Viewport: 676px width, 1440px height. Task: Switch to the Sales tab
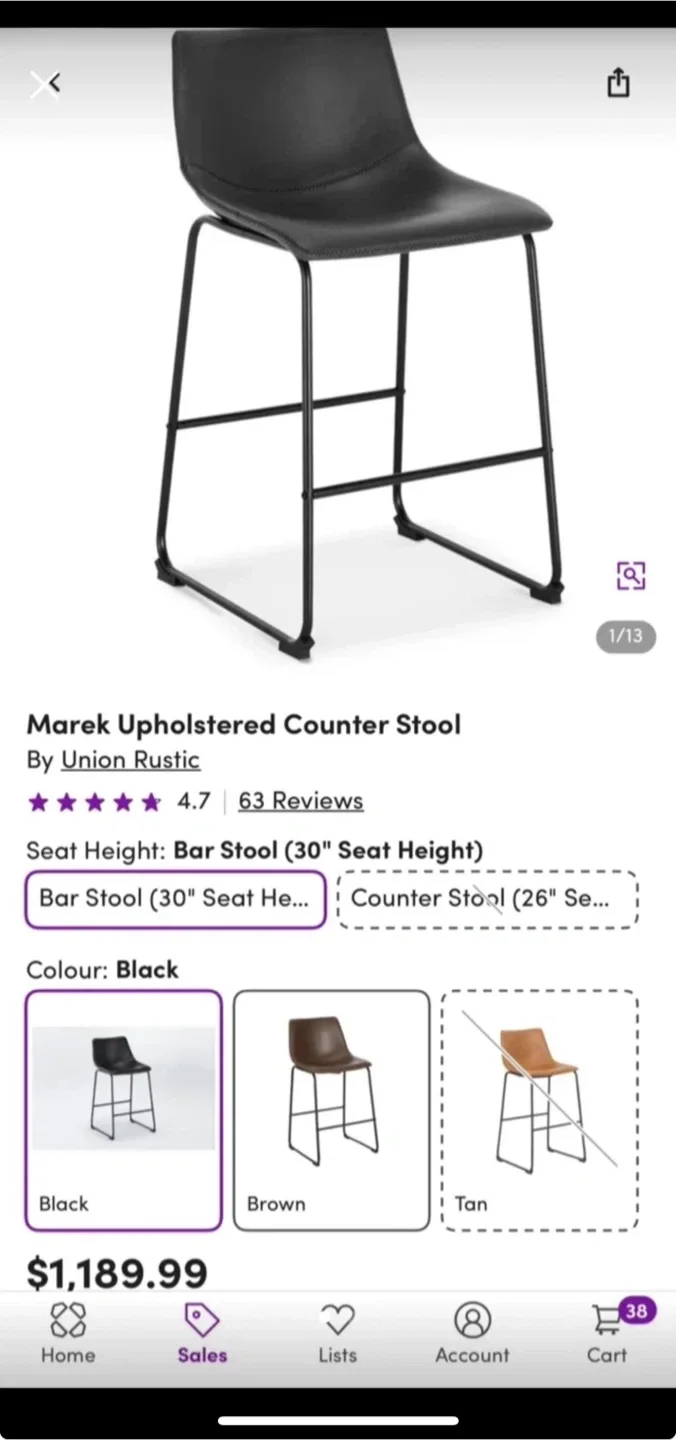201,1335
